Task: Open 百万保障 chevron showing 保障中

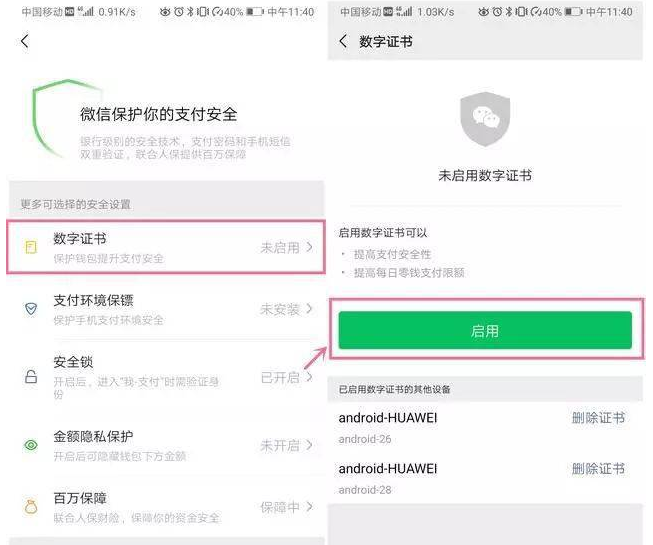Action: [x=309, y=506]
